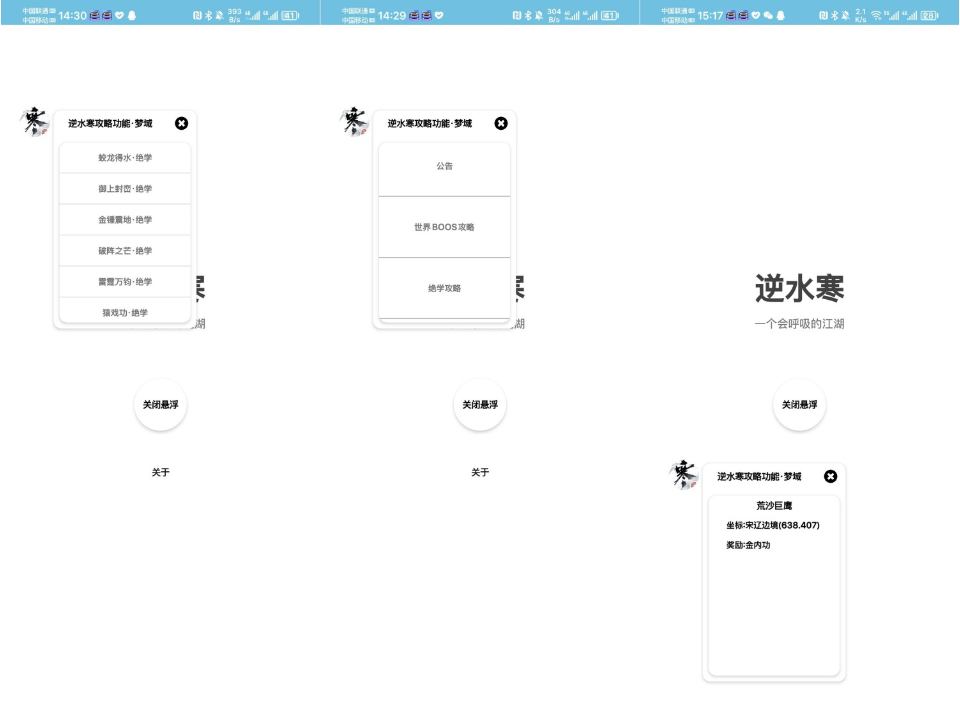
Task: Click the 坐标:宋辽边境(638.407) line
Action: click(x=773, y=525)
